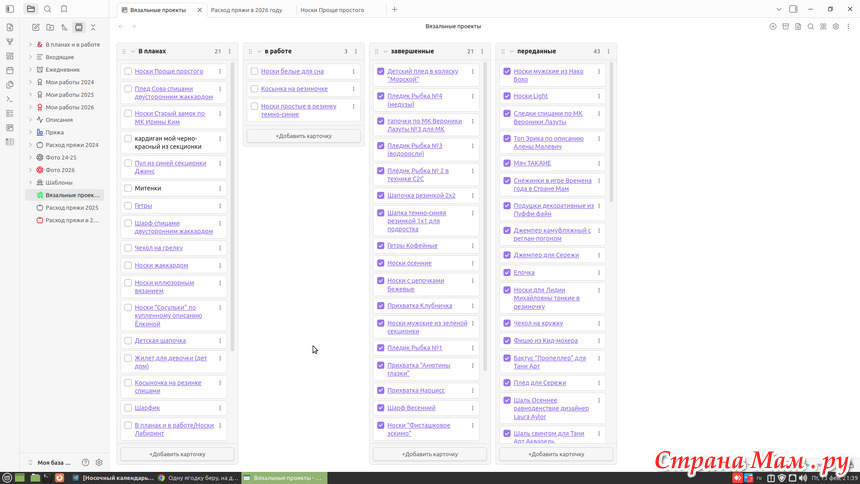Tick the "Митенки" card checkbox

point(128,188)
